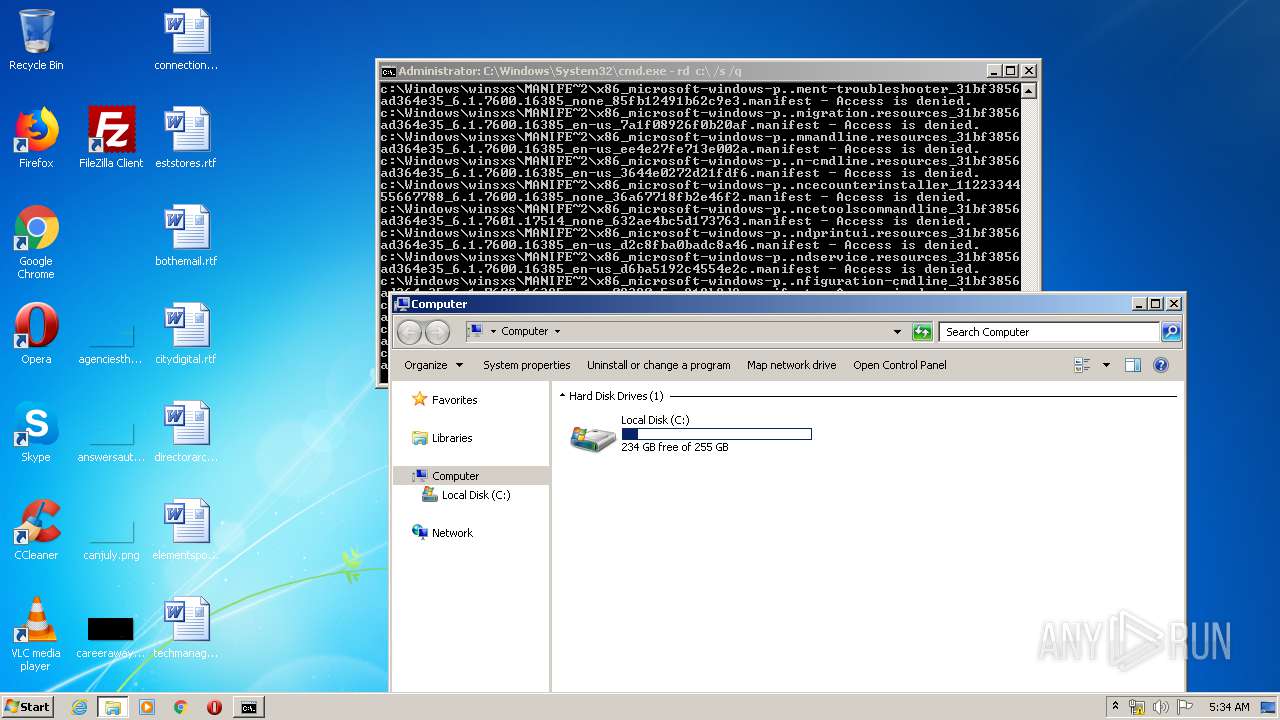Click the 5:34 AM taskbar clock

click(1228, 707)
